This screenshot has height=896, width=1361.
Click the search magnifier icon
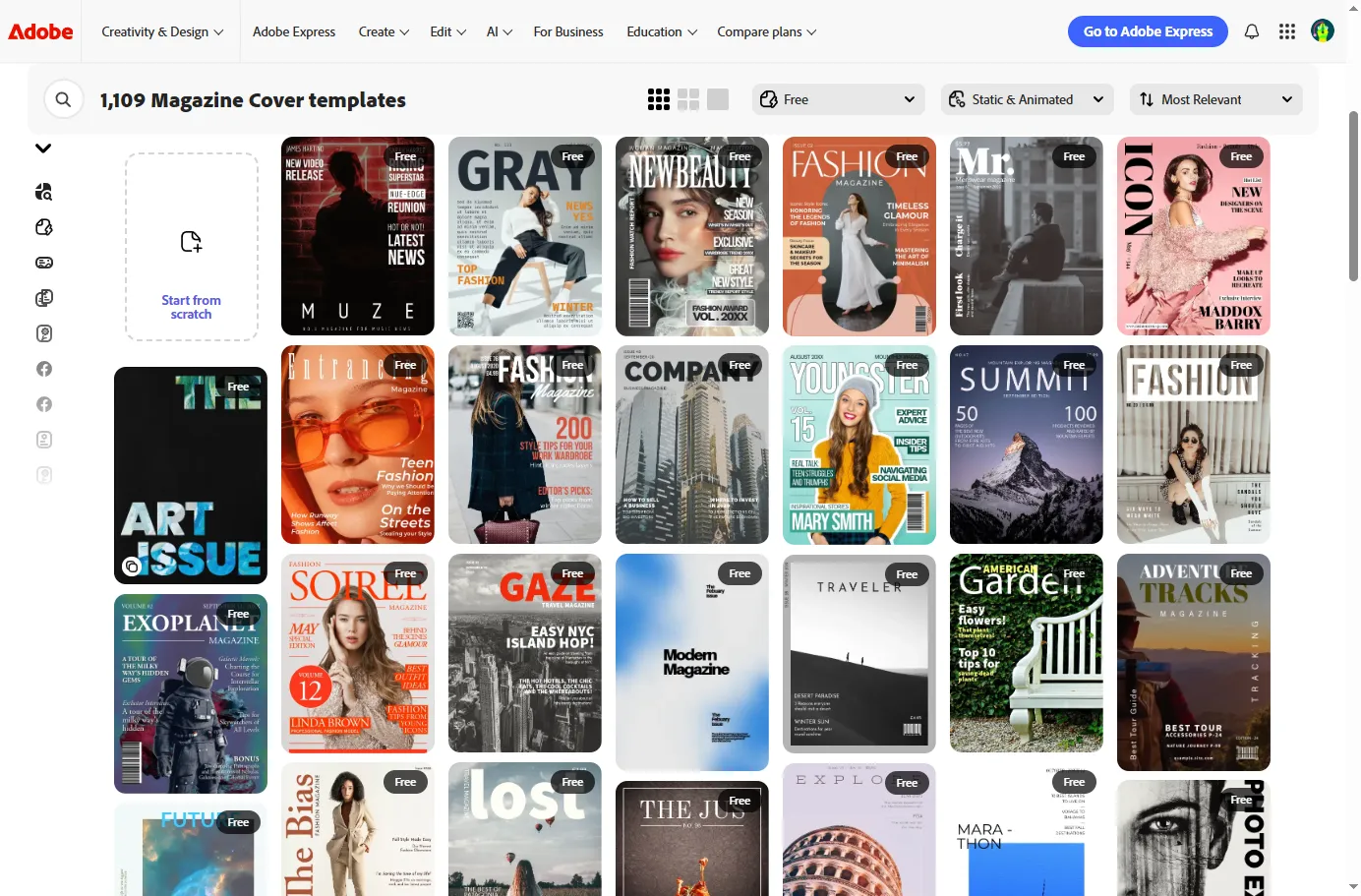click(x=63, y=99)
